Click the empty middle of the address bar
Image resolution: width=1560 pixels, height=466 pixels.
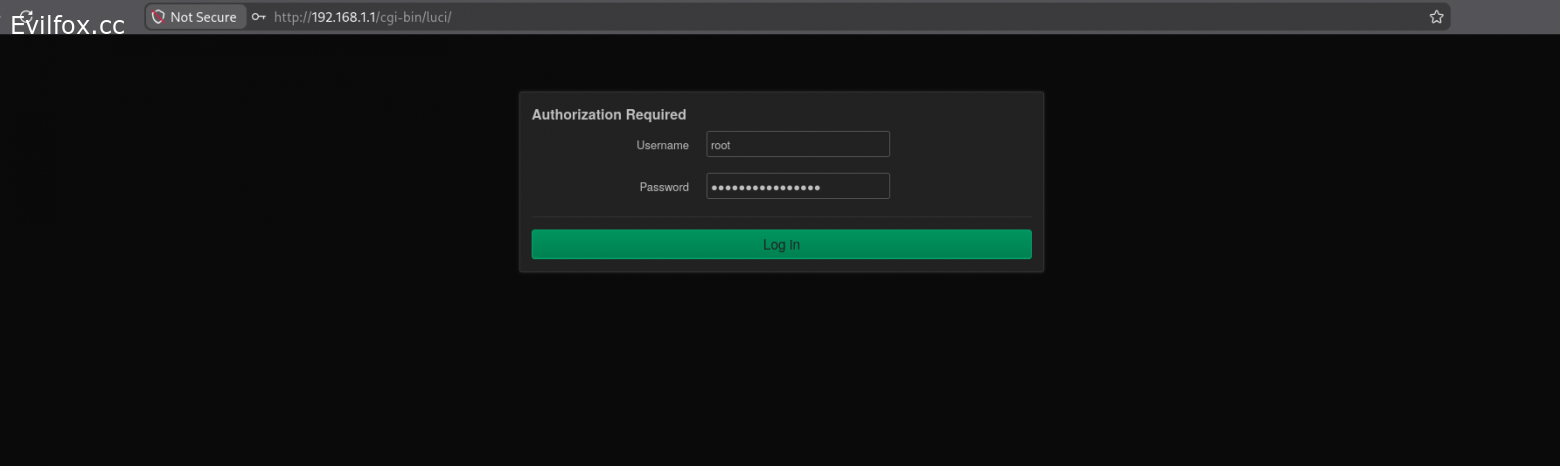pos(900,18)
